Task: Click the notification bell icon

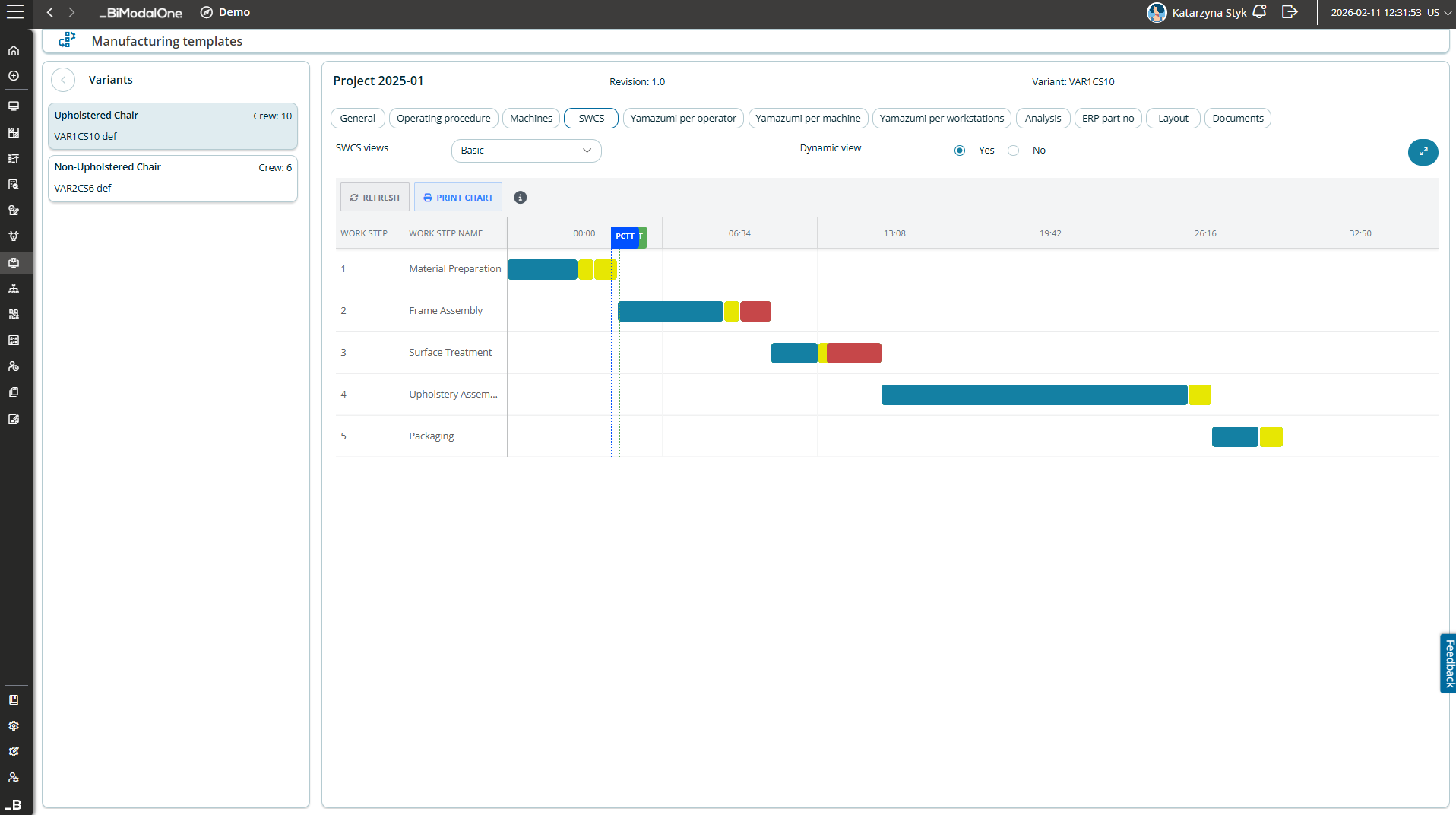Action: coord(1259,12)
